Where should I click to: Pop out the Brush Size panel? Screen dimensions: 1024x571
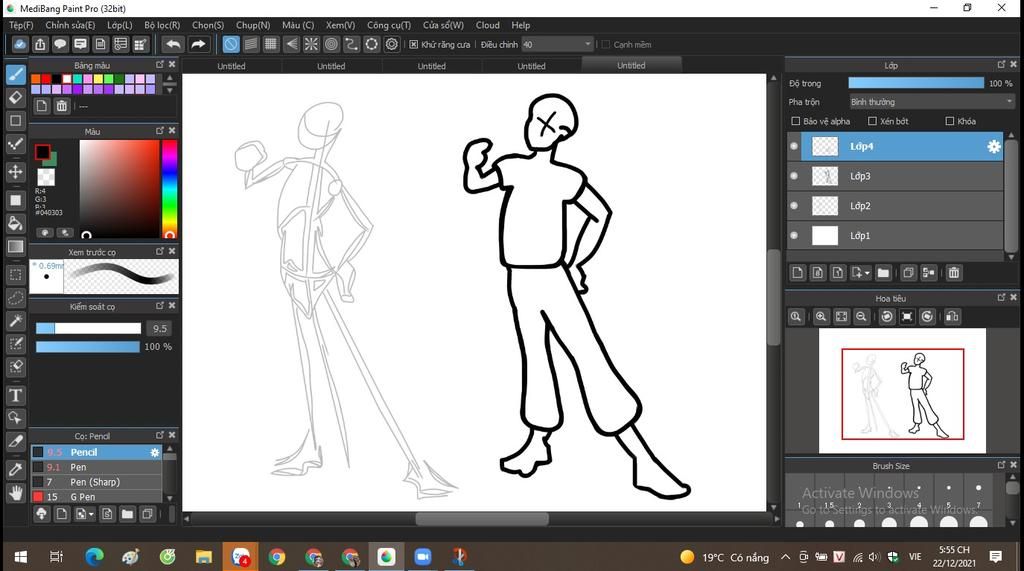click(1001, 465)
